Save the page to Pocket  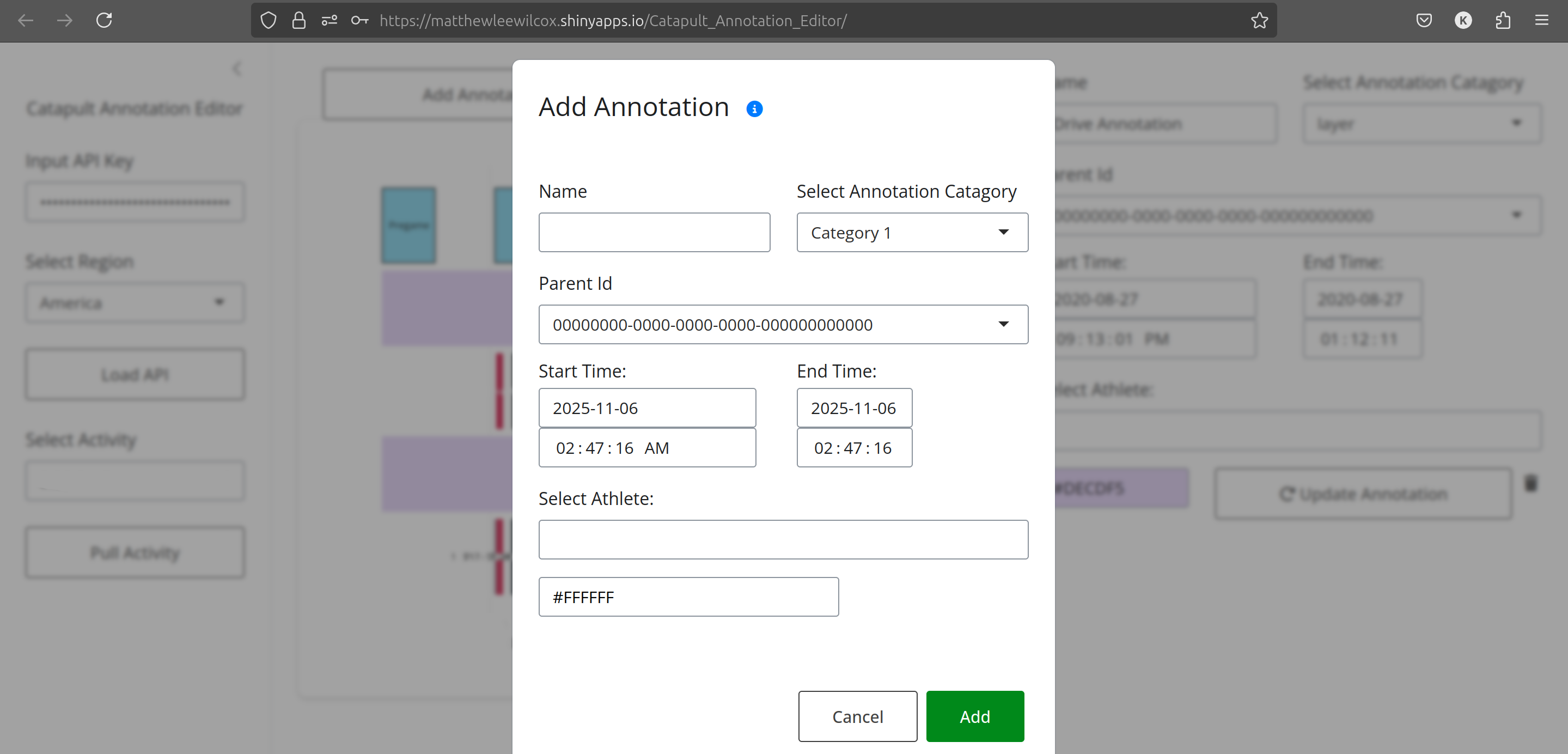coord(1424,20)
